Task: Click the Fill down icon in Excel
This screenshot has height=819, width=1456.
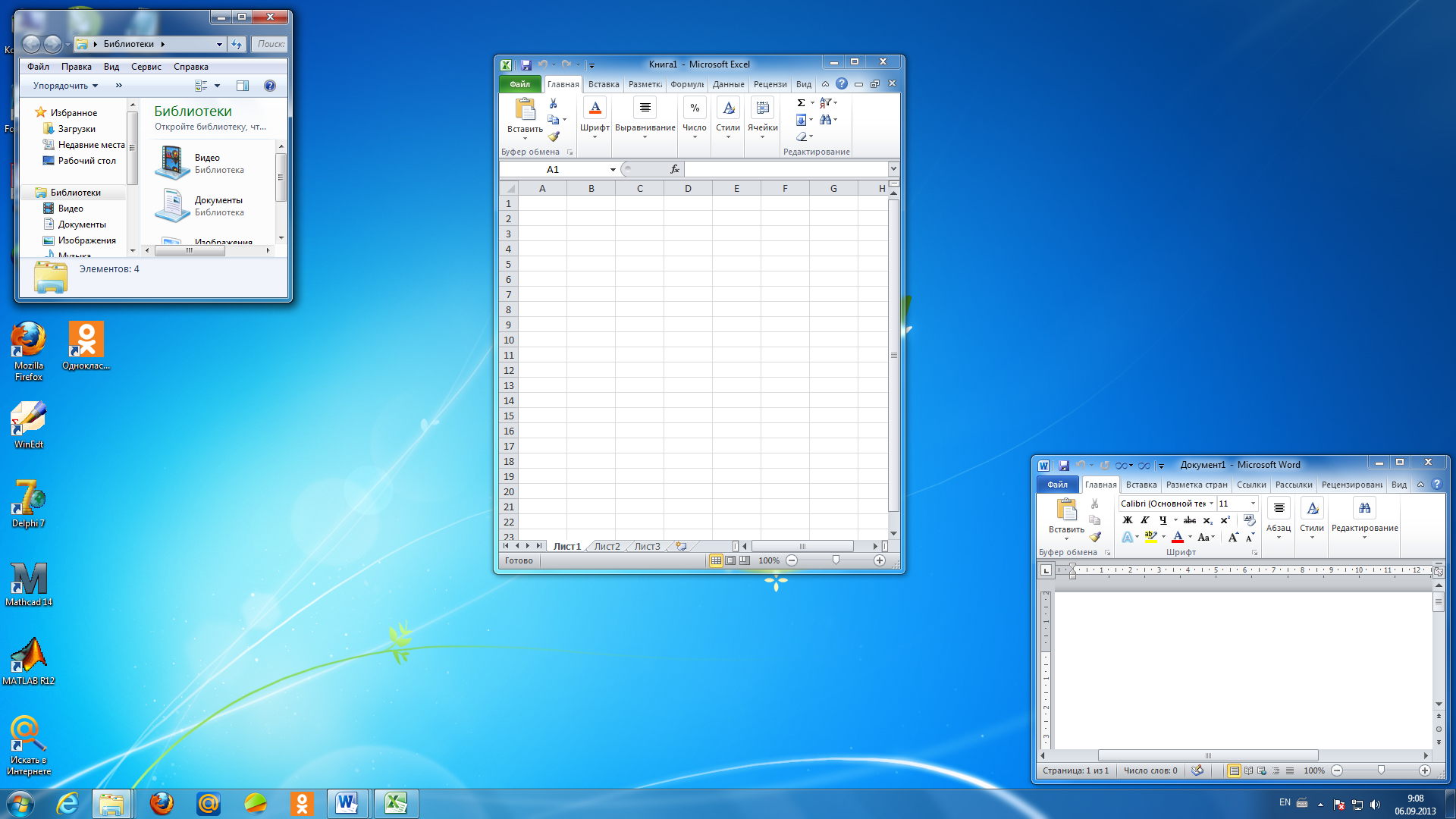Action: pos(801,120)
